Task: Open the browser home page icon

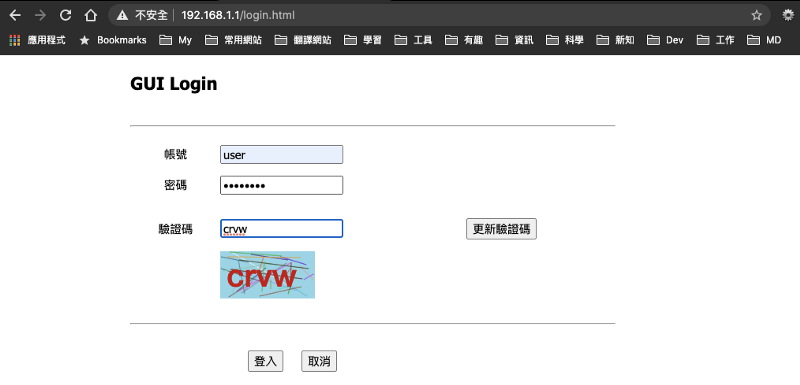Action: tap(90, 15)
